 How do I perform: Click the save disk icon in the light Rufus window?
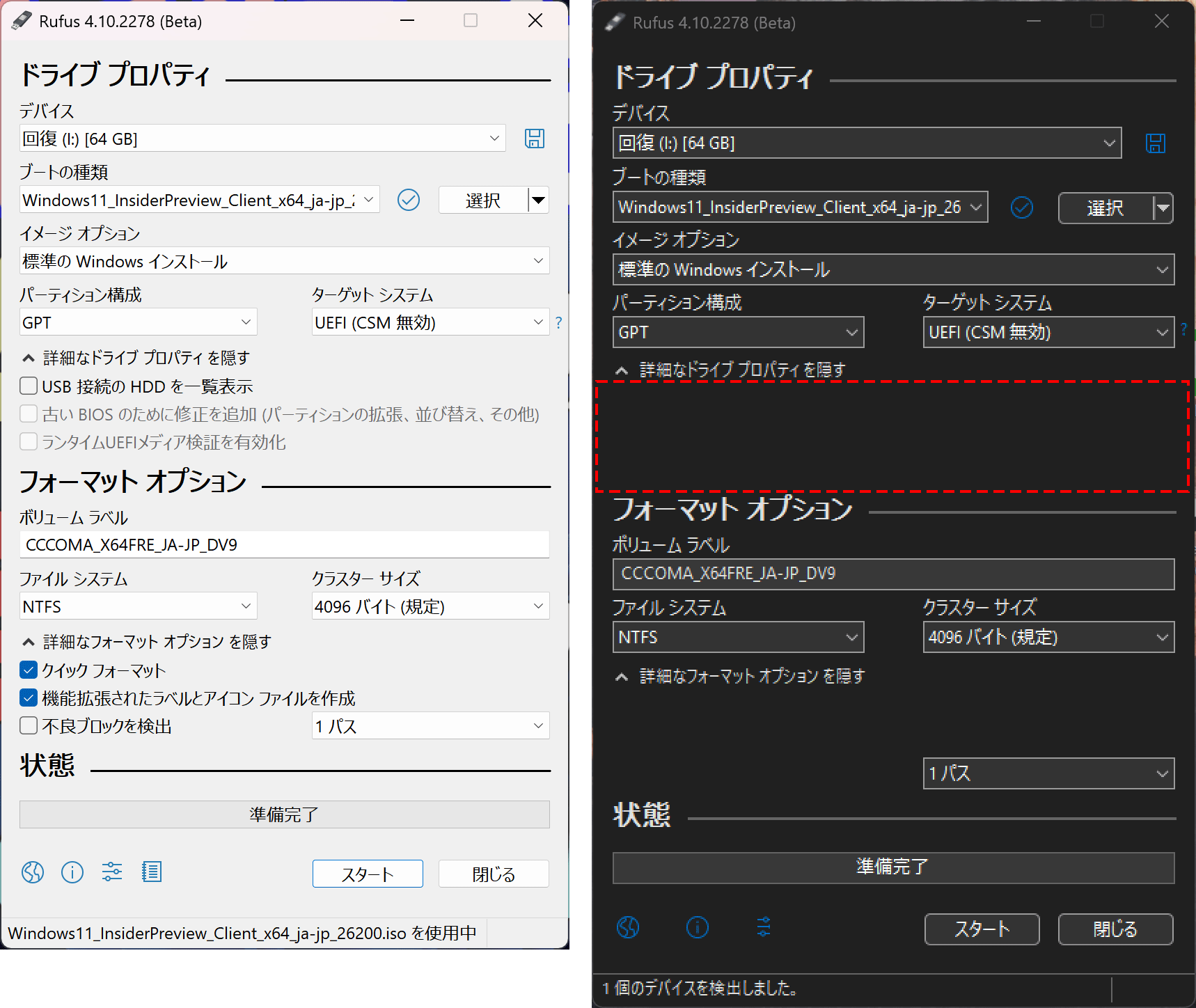click(x=535, y=139)
